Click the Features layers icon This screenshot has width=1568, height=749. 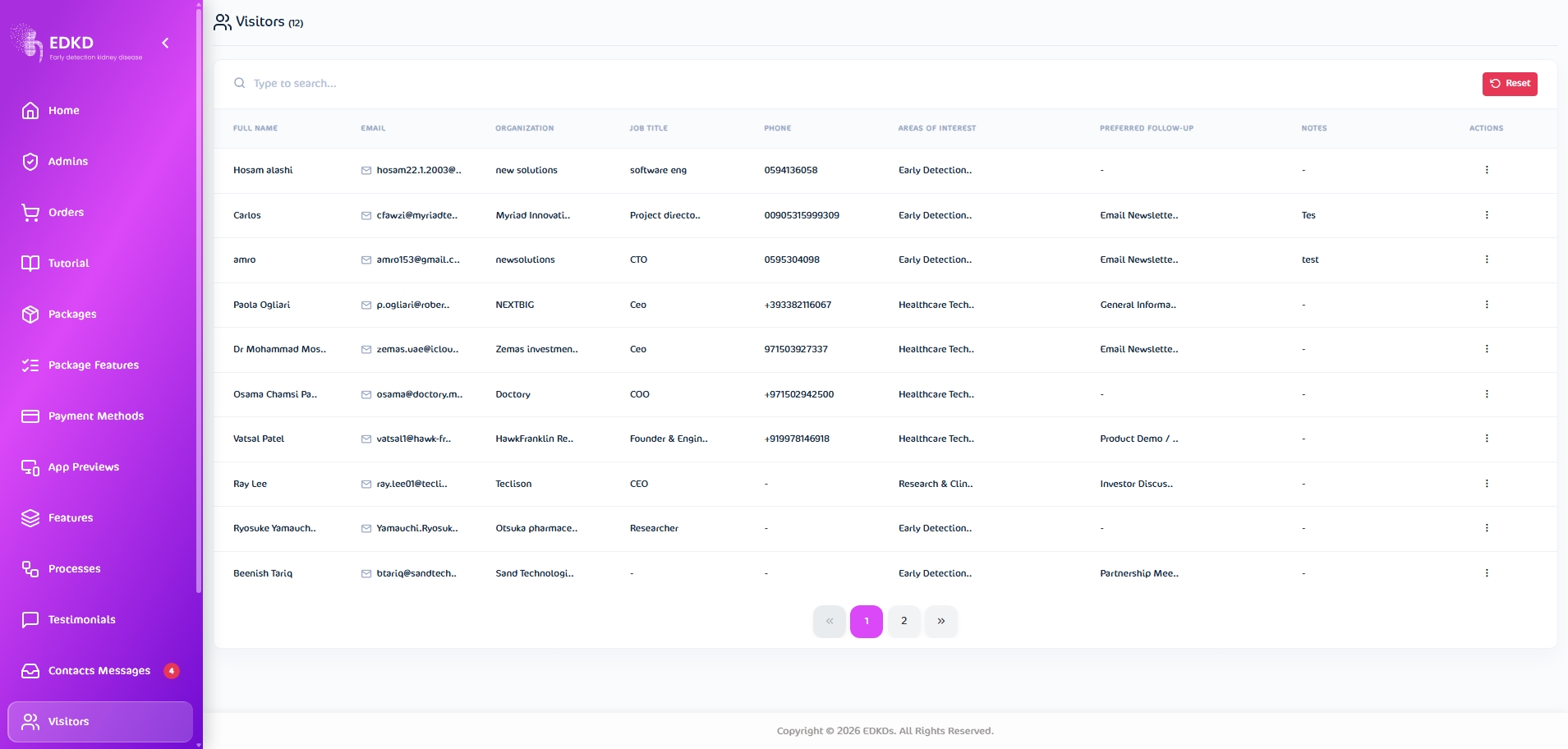30,518
